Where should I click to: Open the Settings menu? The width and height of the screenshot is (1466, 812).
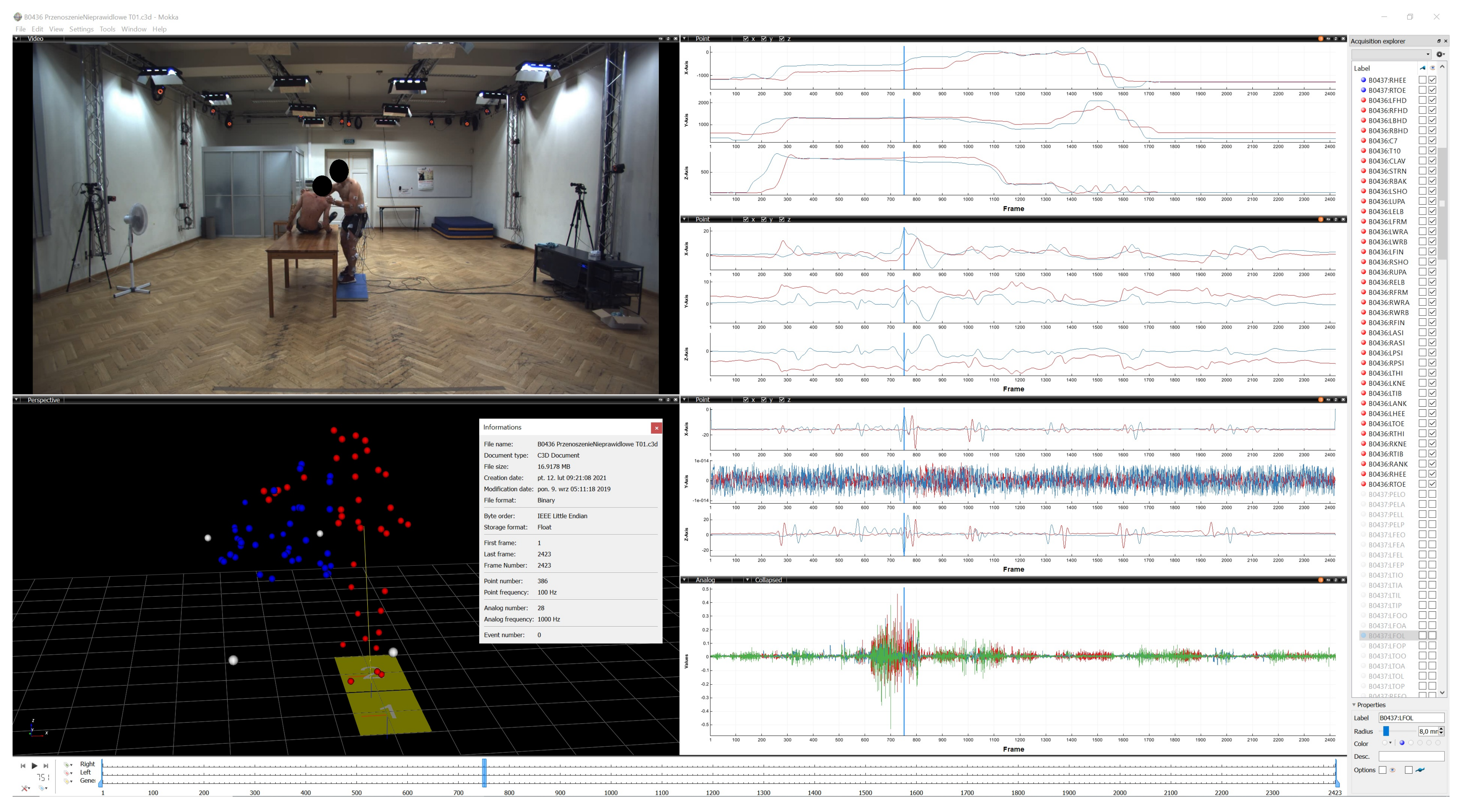coord(81,29)
